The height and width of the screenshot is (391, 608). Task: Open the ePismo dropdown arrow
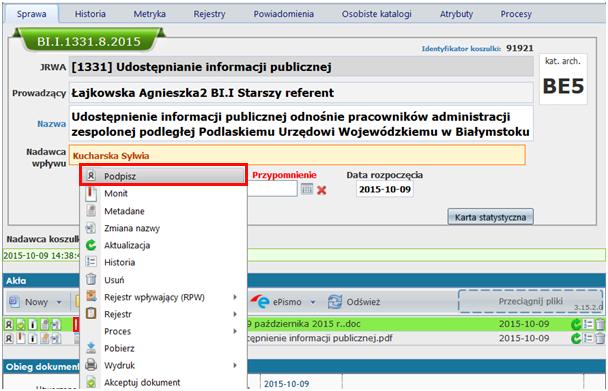(x=313, y=302)
